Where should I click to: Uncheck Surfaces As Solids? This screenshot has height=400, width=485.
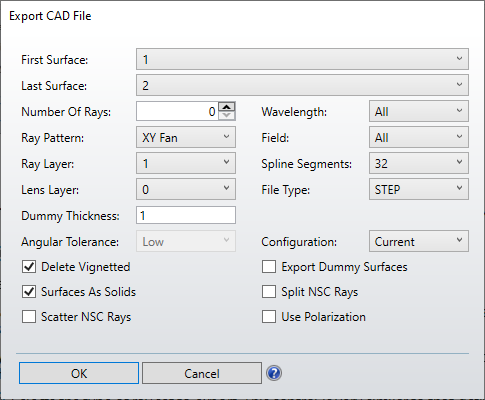(29, 292)
